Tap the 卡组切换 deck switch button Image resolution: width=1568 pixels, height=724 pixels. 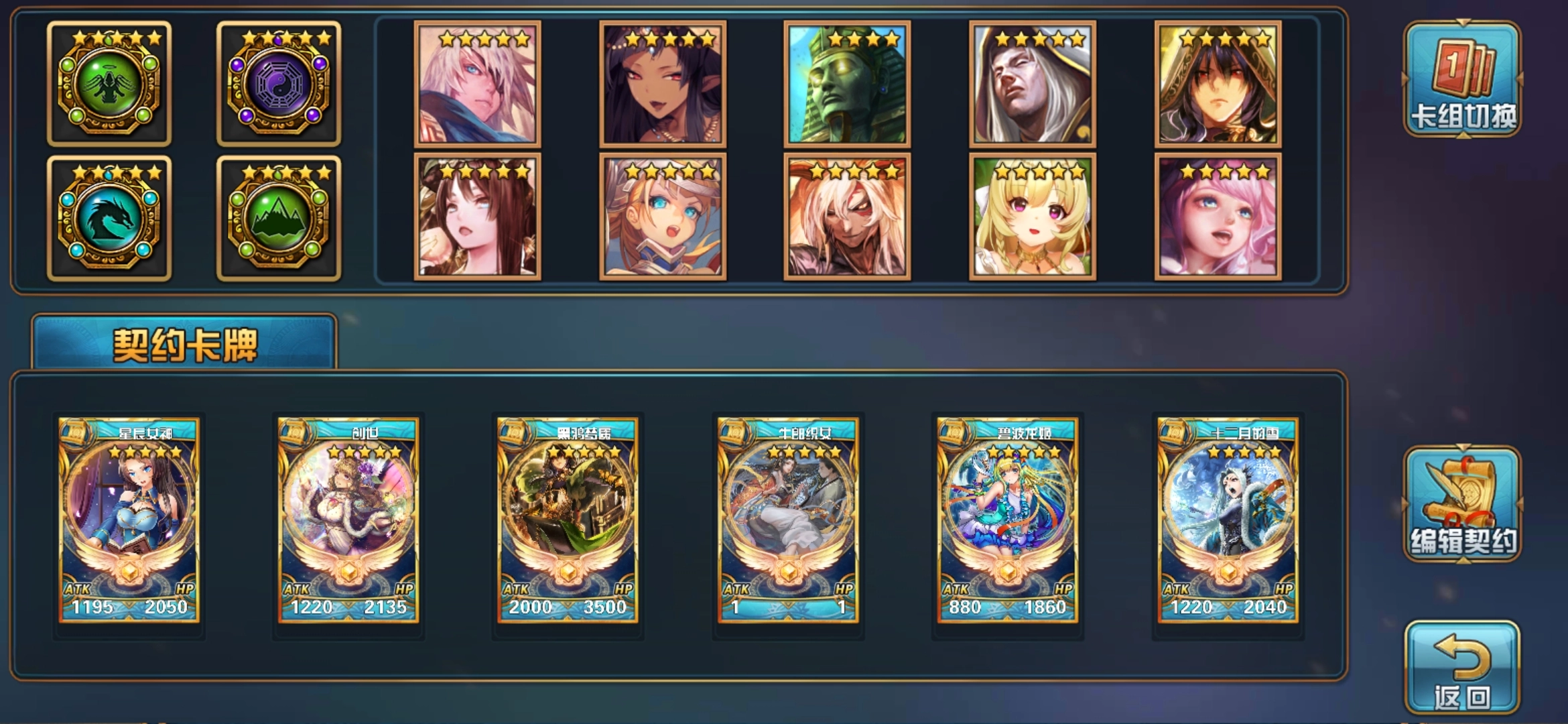tap(1462, 79)
